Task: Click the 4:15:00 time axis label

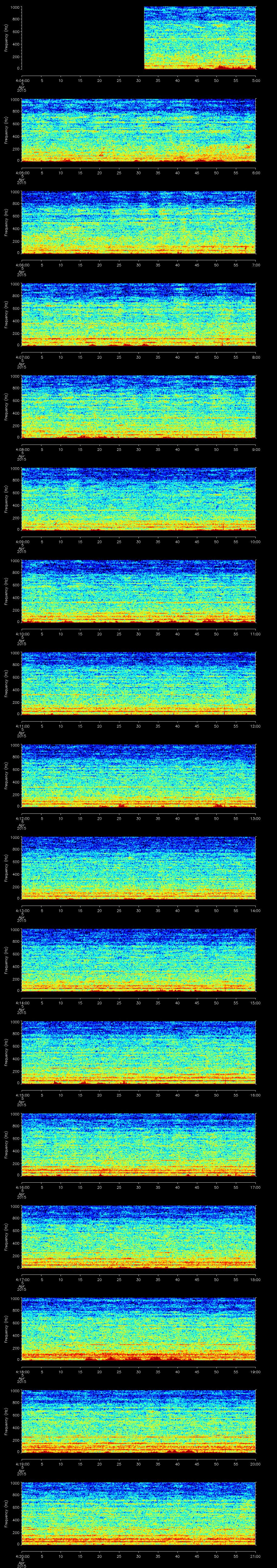Action: coord(22,1095)
